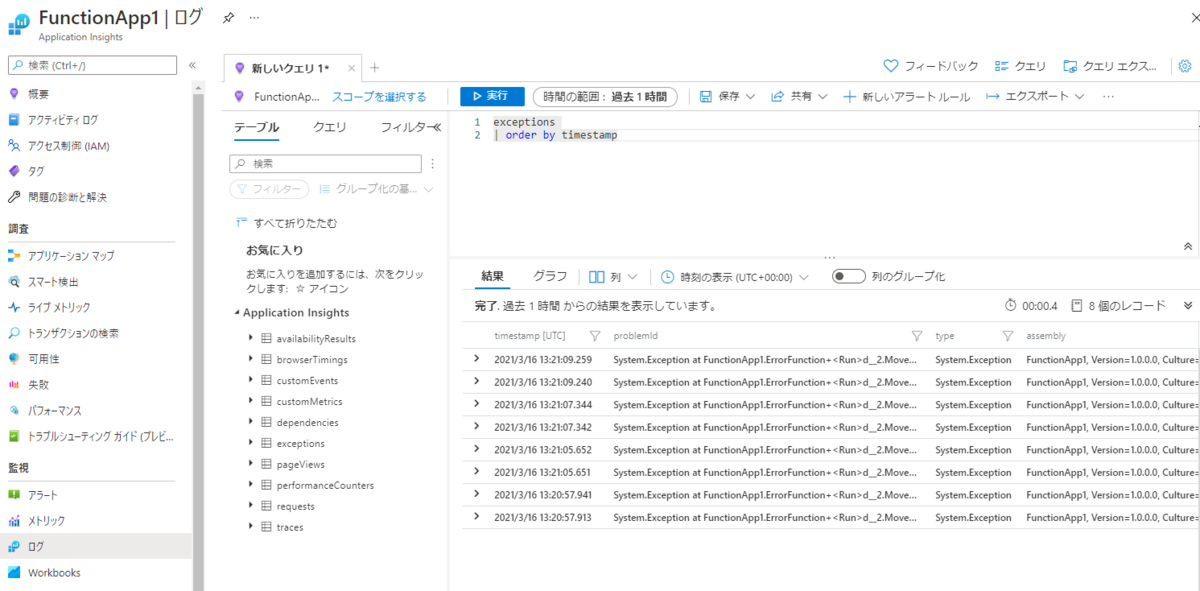Filter the type column
The width and height of the screenshot is (1200, 591).
[x=1007, y=336]
